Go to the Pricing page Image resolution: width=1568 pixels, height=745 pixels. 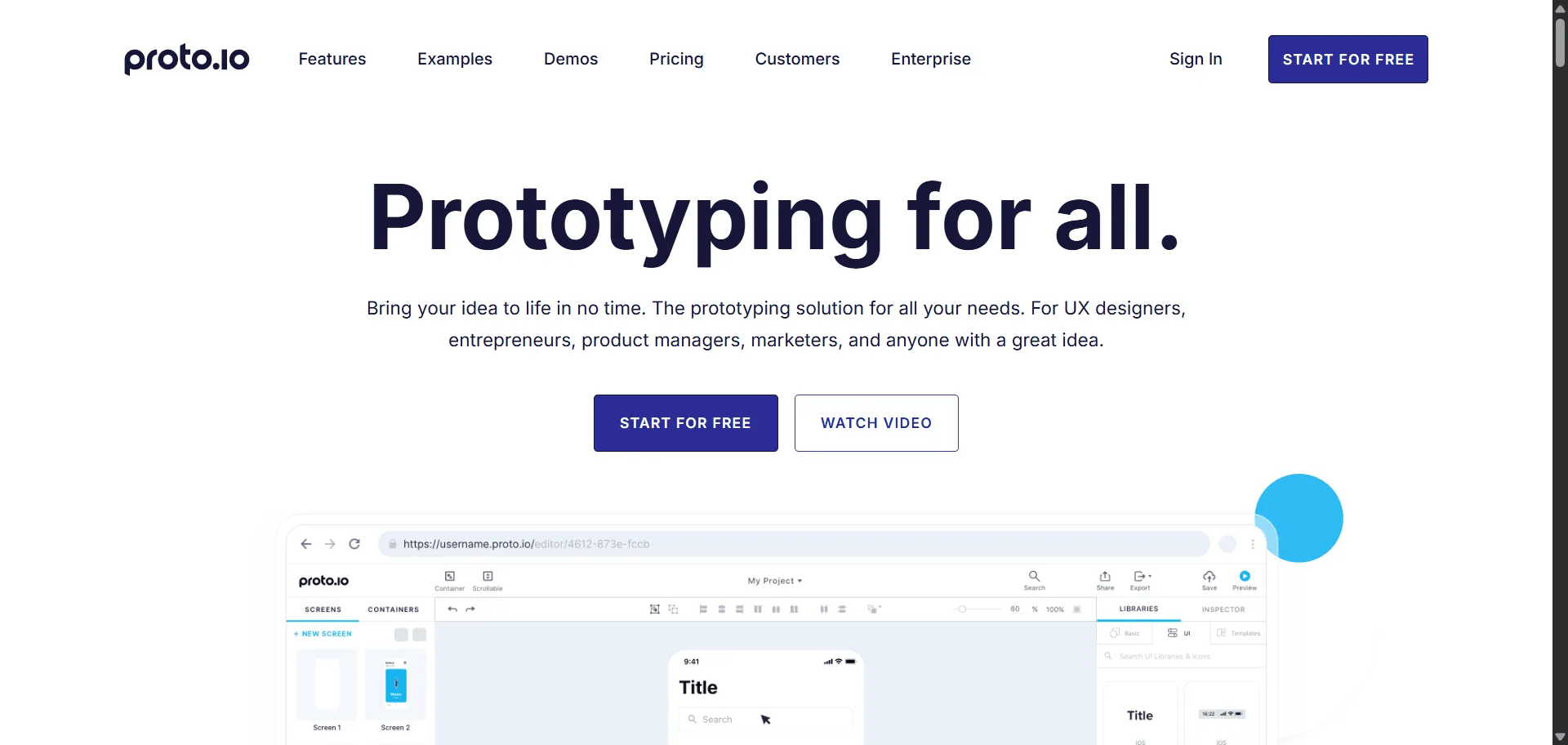pyautogui.click(x=675, y=59)
